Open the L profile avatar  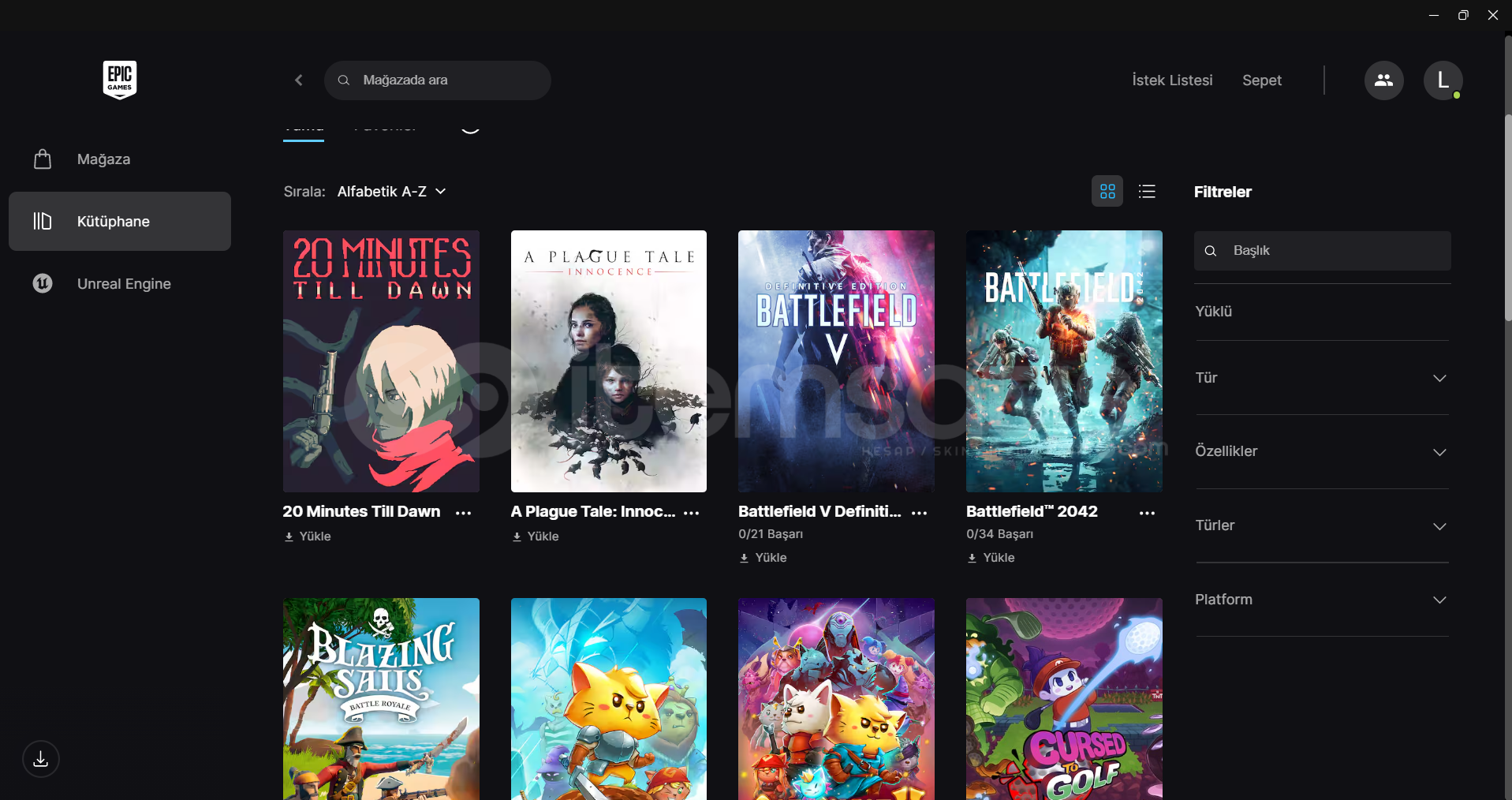[x=1443, y=80]
